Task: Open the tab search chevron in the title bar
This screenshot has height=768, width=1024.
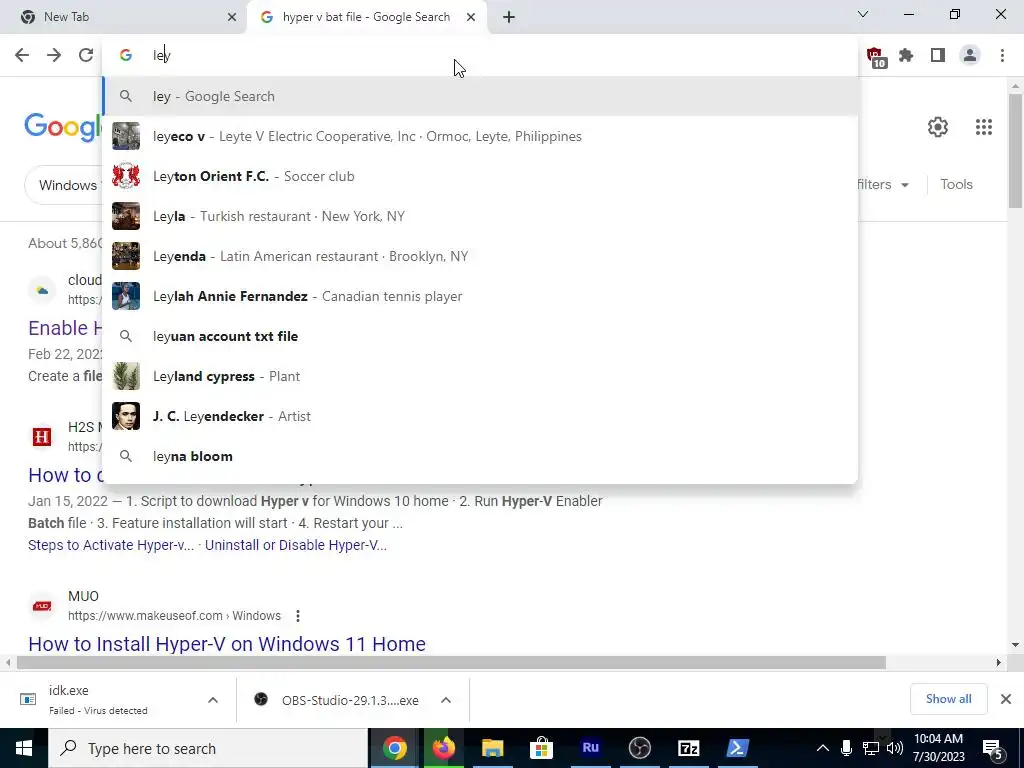Action: (x=863, y=14)
